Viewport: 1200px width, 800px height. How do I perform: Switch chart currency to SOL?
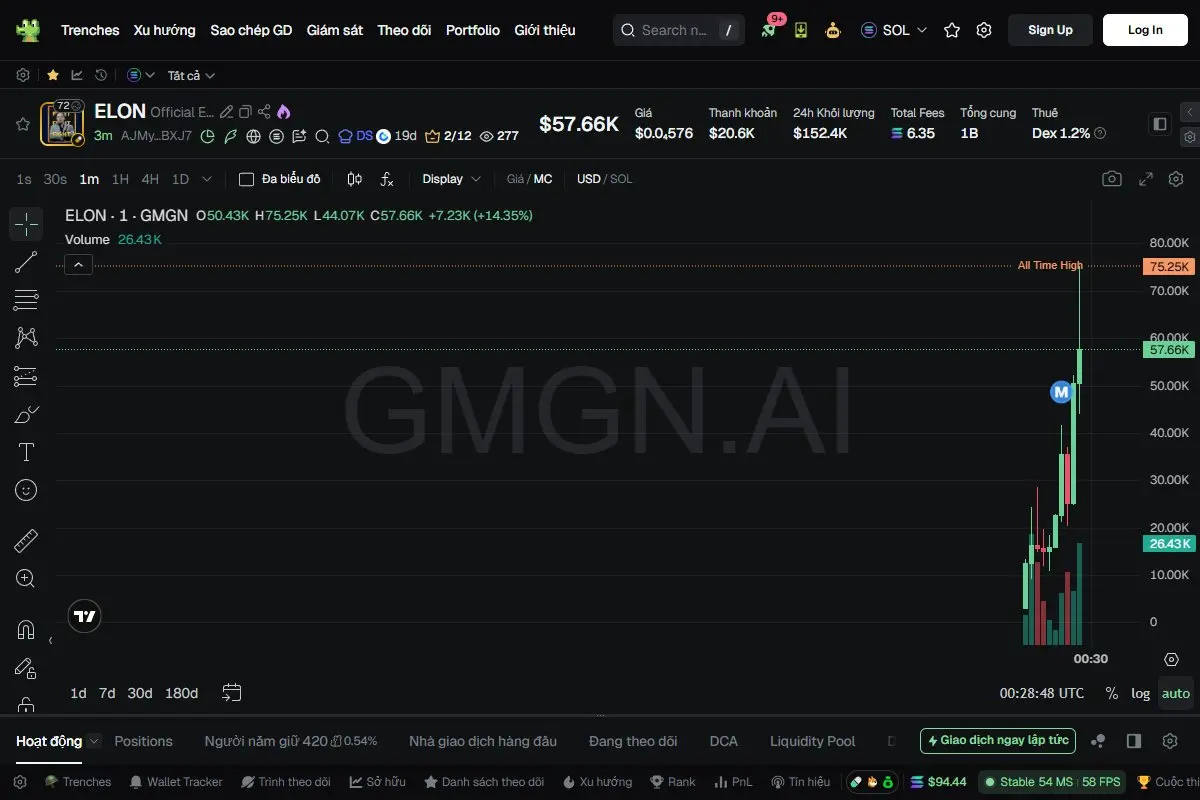pos(621,179)
